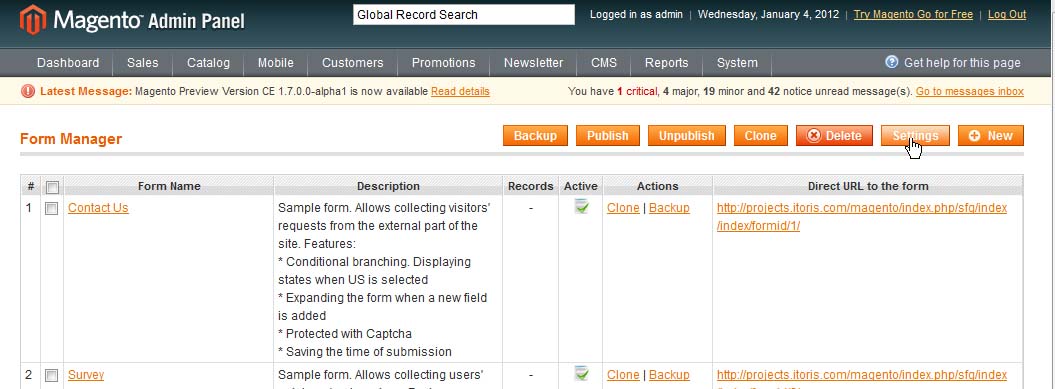Open the Newsletter menu

coord(534,63)
